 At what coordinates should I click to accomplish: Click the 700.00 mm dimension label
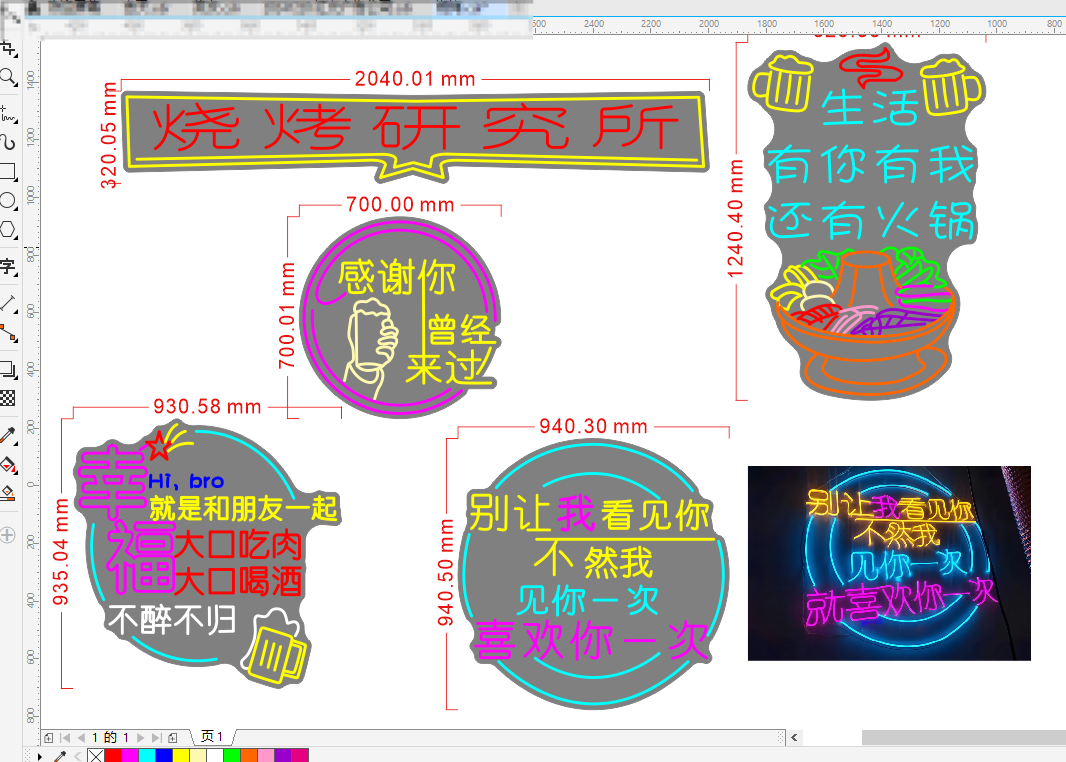(400, 205)
